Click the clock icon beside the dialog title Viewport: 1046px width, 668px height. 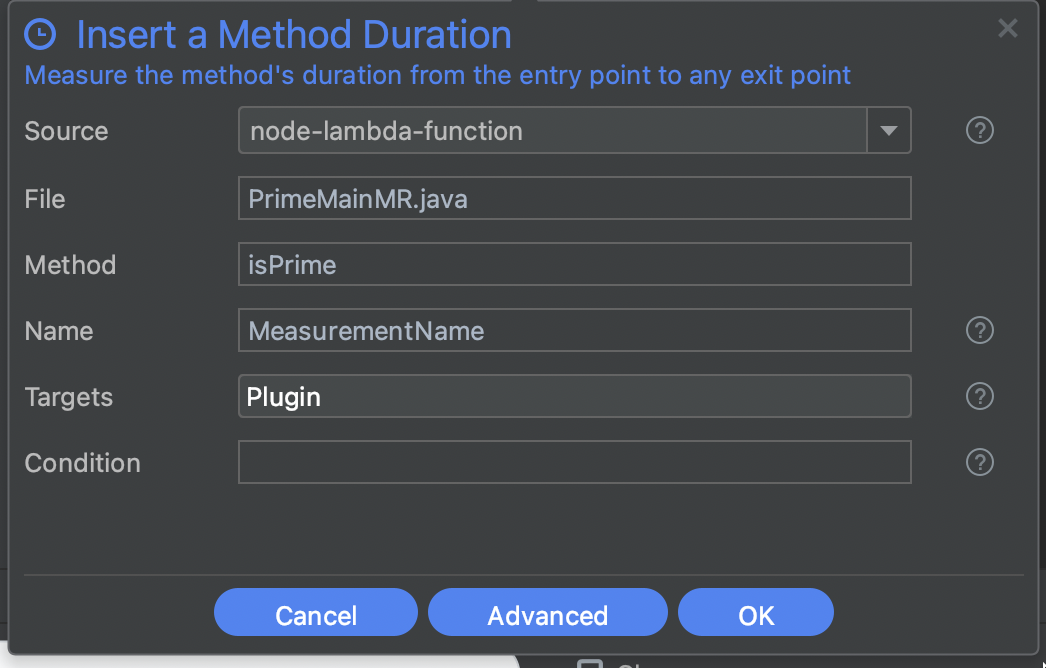click(40, 35)
